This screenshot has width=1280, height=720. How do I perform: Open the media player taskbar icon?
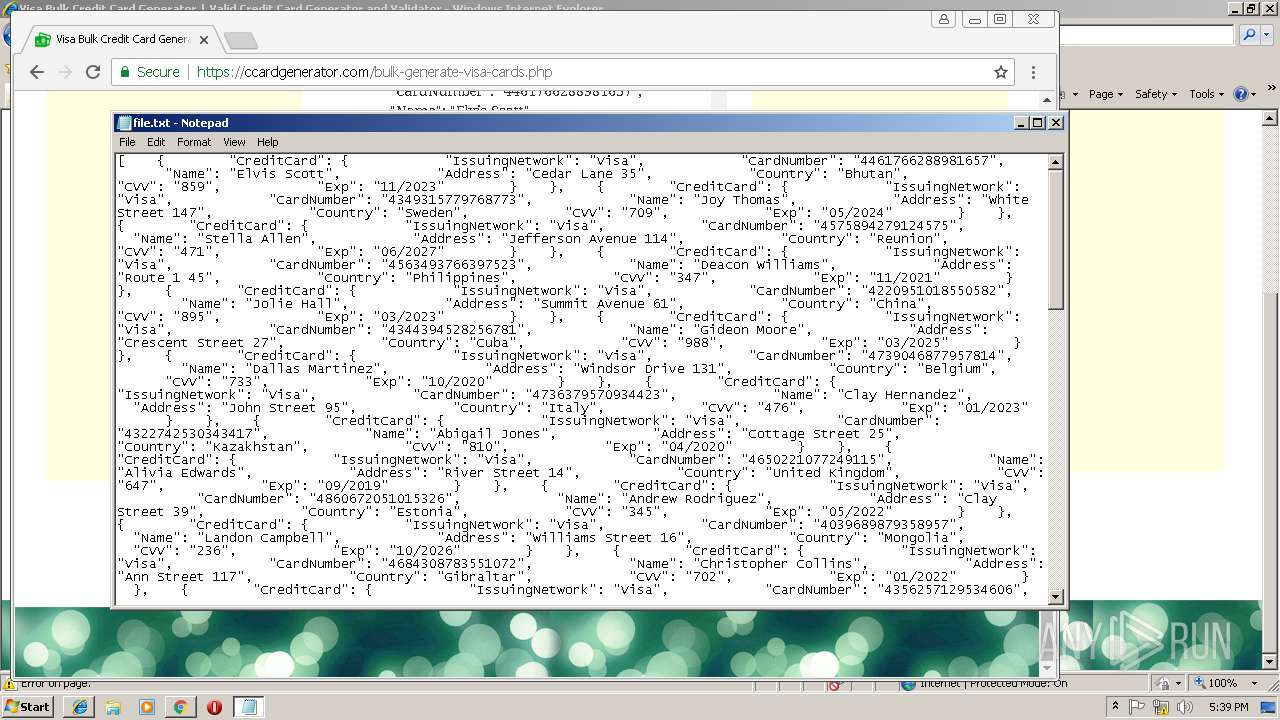147,706
